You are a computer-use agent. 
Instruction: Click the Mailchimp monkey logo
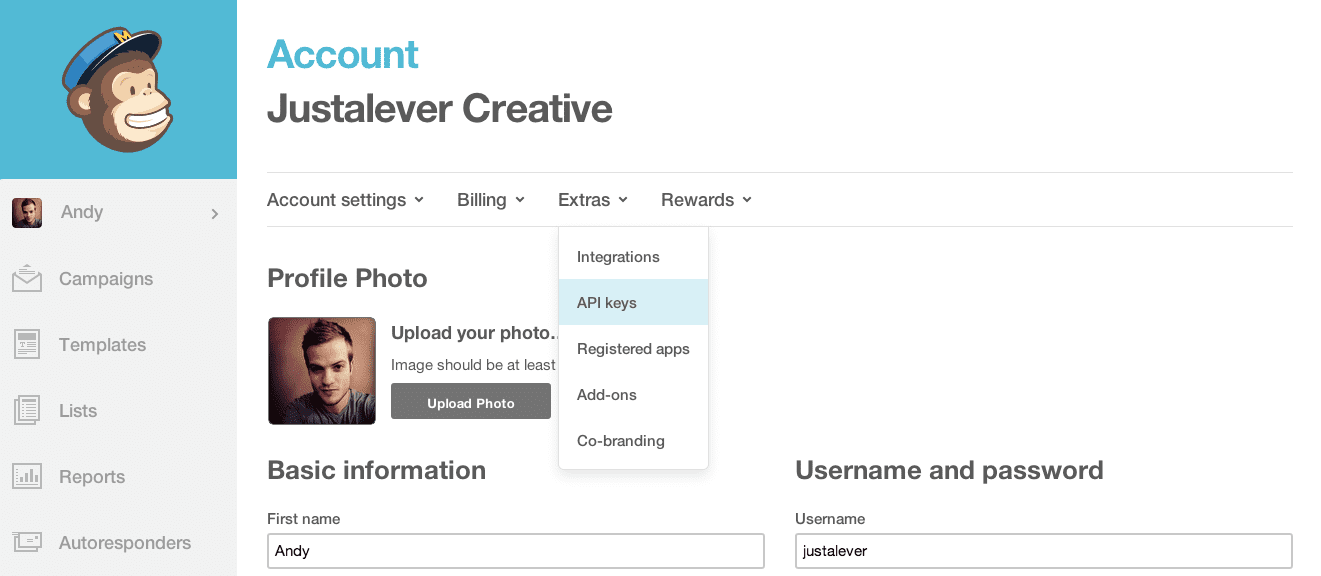[x=118, y=90]
